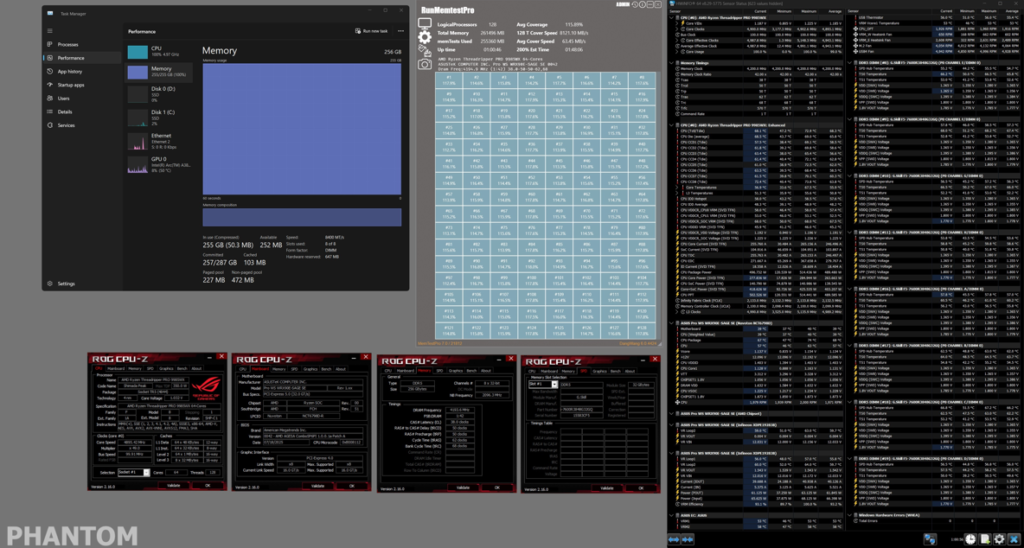Open Services in Task Manager sidebar
The width and height of the screenshot is (1024, 548).
click(x=66, y=125)
